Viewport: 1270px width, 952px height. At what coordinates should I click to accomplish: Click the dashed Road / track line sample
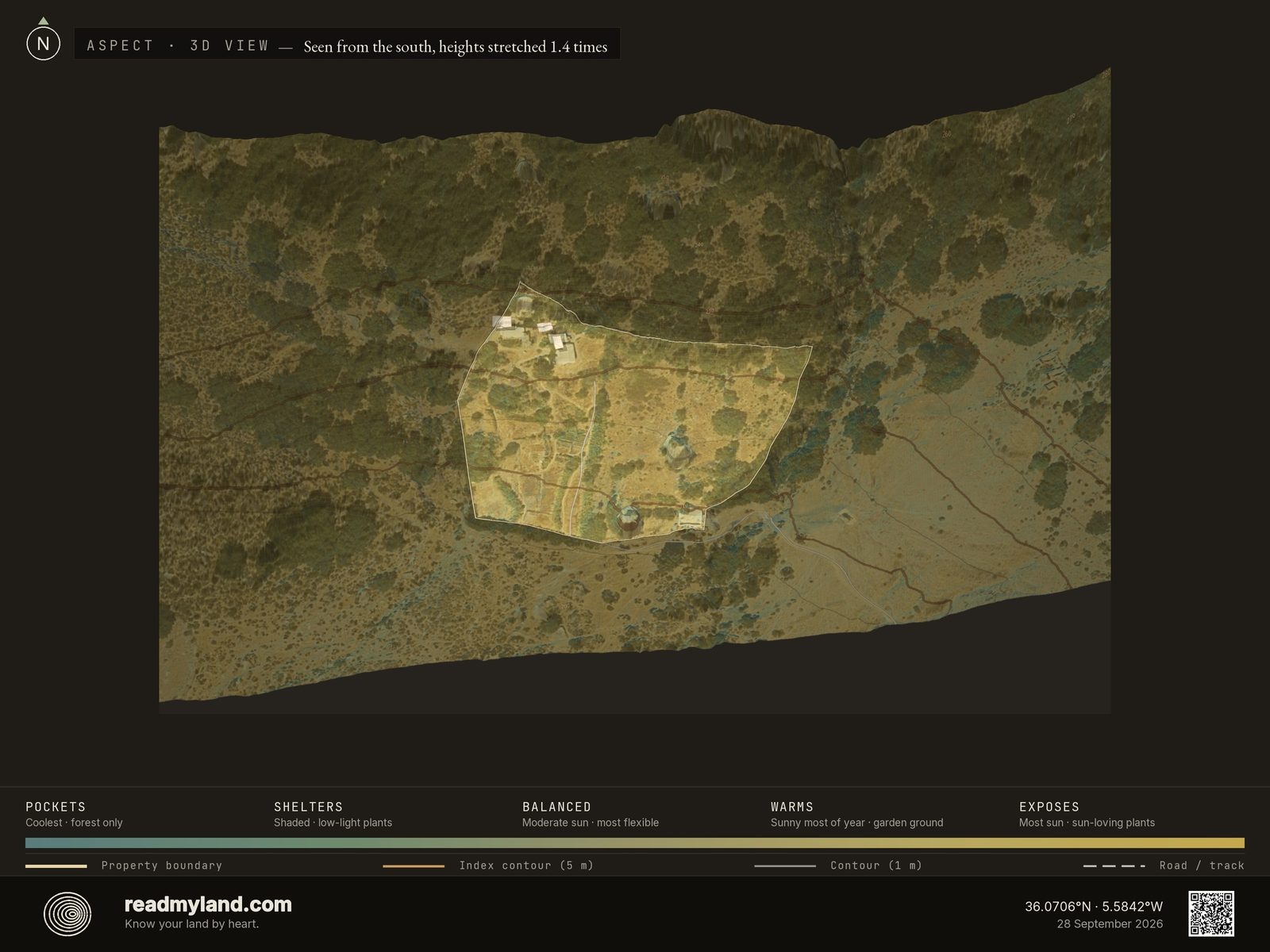point(1114,866)
